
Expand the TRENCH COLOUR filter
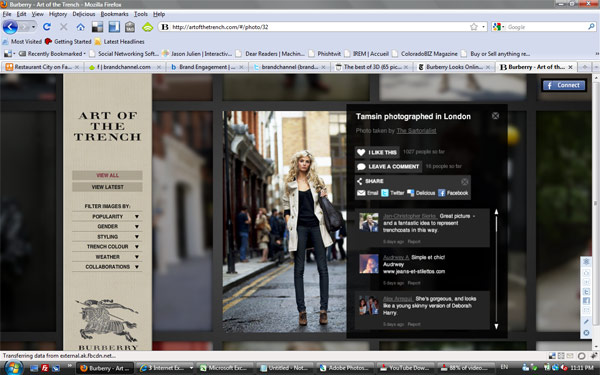coord(107,247)
